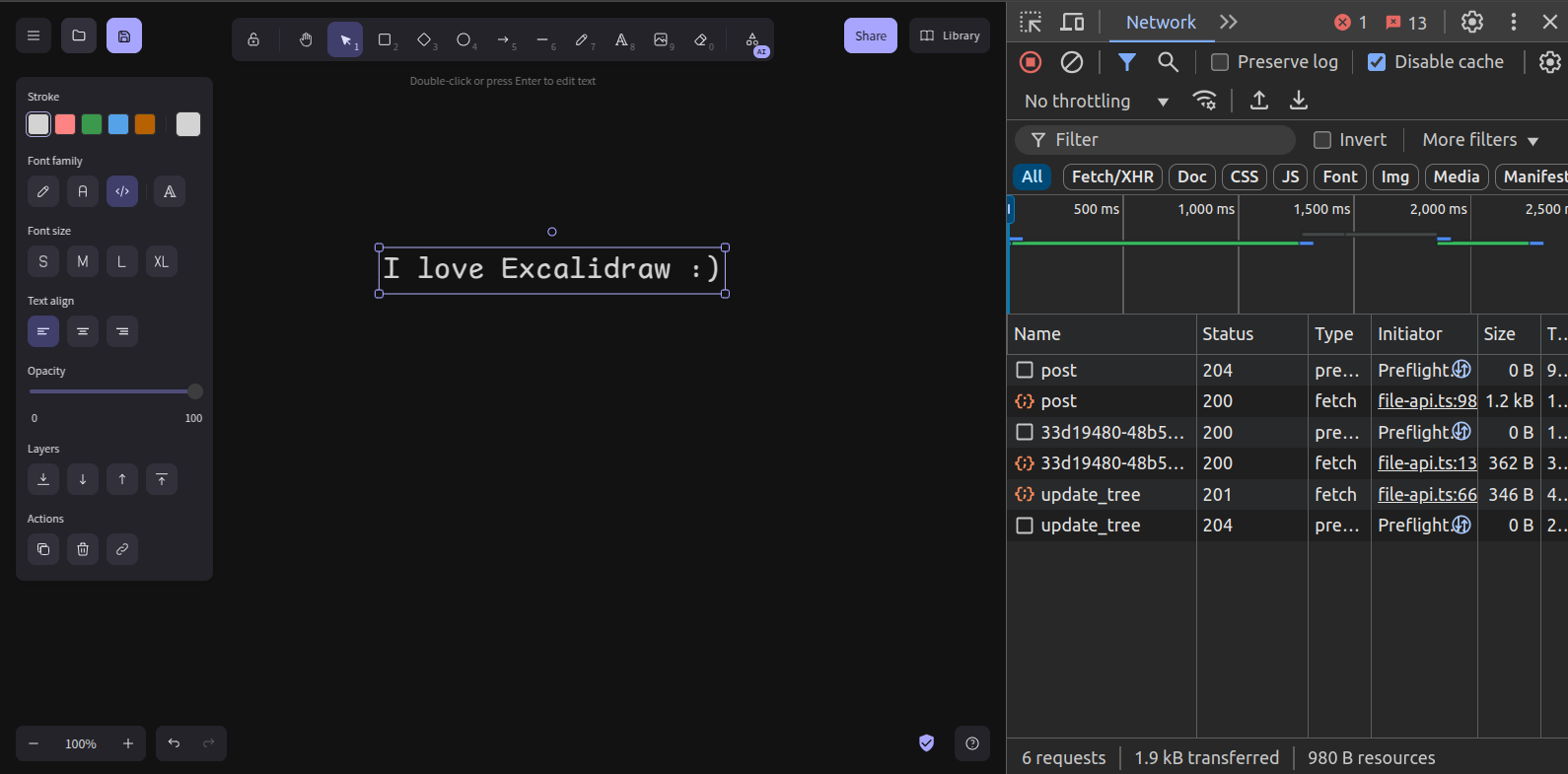Set font size to Small
Screen dimensions: 1568x774
pos(43,261)
